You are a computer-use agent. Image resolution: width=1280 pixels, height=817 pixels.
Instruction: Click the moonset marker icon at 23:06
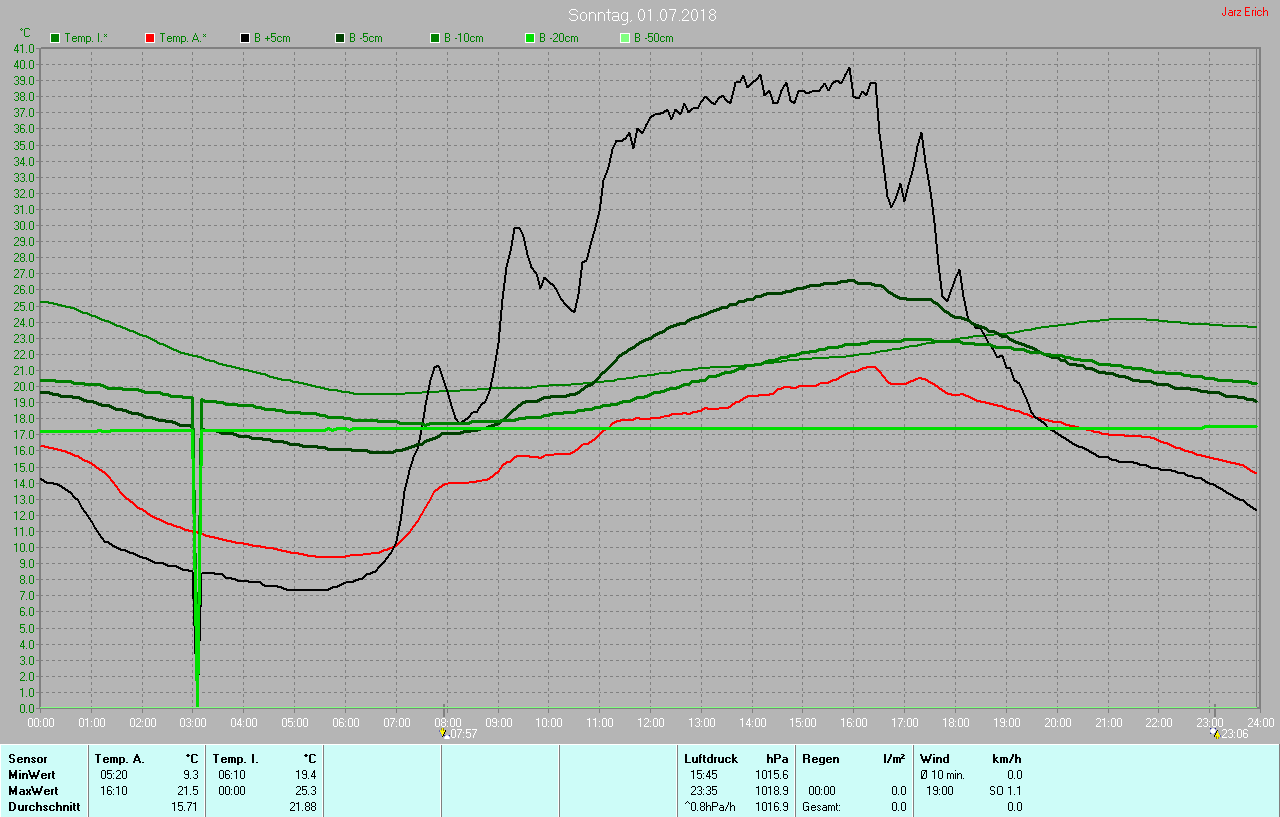(x=1215, y=733)
